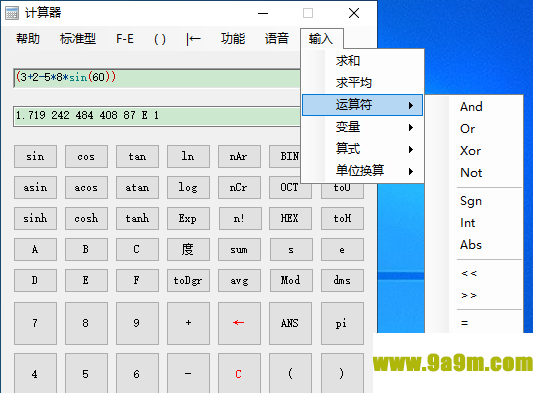Click the number 7 button
Image resolution: width=533 pixels, height=393 pixels.
(35, 323)
